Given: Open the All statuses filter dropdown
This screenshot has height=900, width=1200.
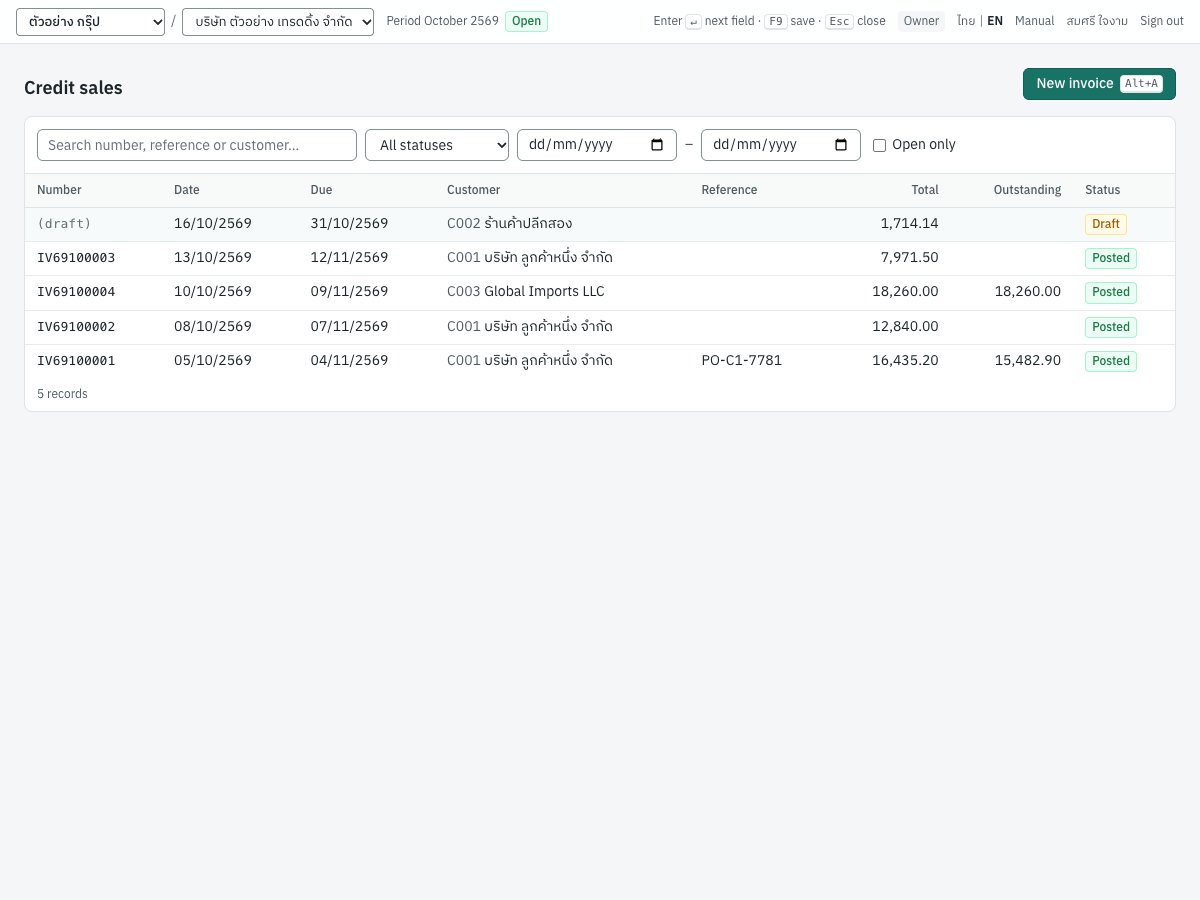Looking at the screenshot, I should coord(437,145).
